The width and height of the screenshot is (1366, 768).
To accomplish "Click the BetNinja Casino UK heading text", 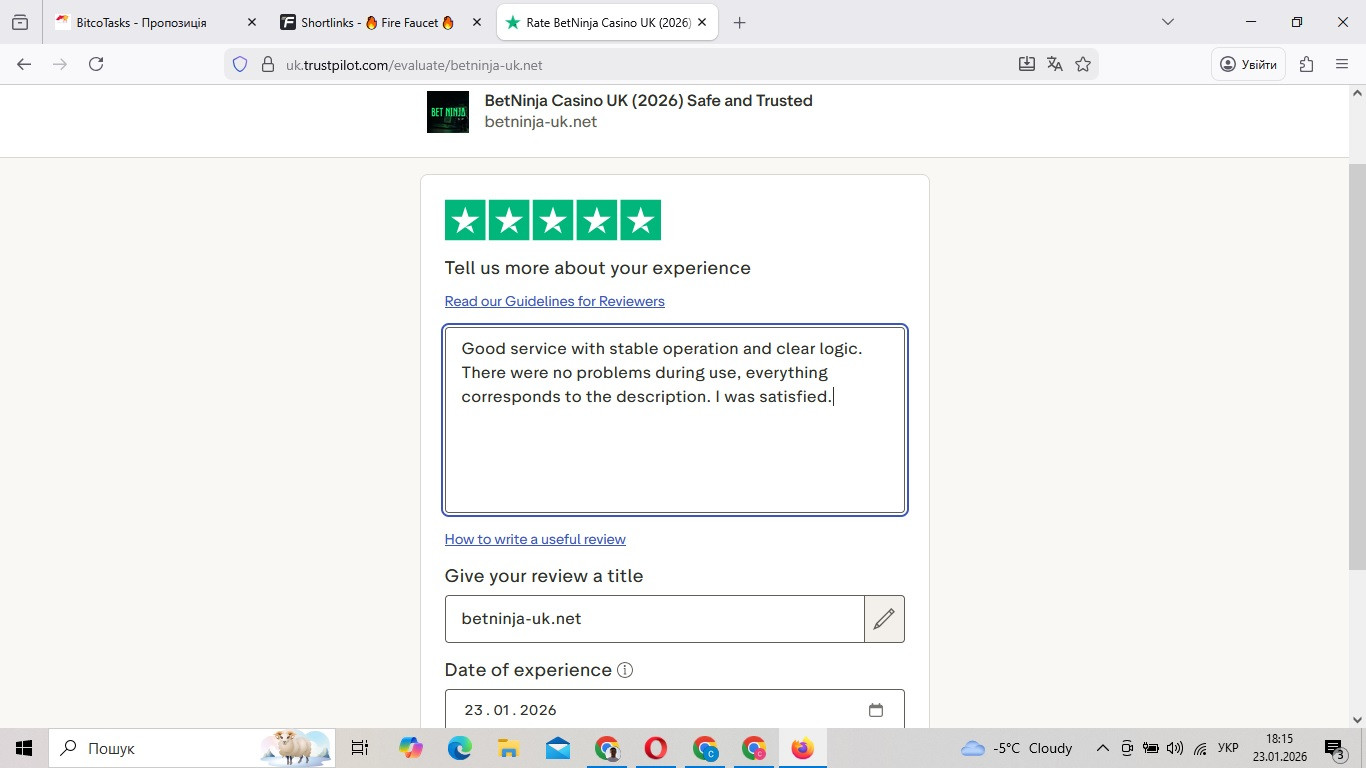I will tap(649, 100).
